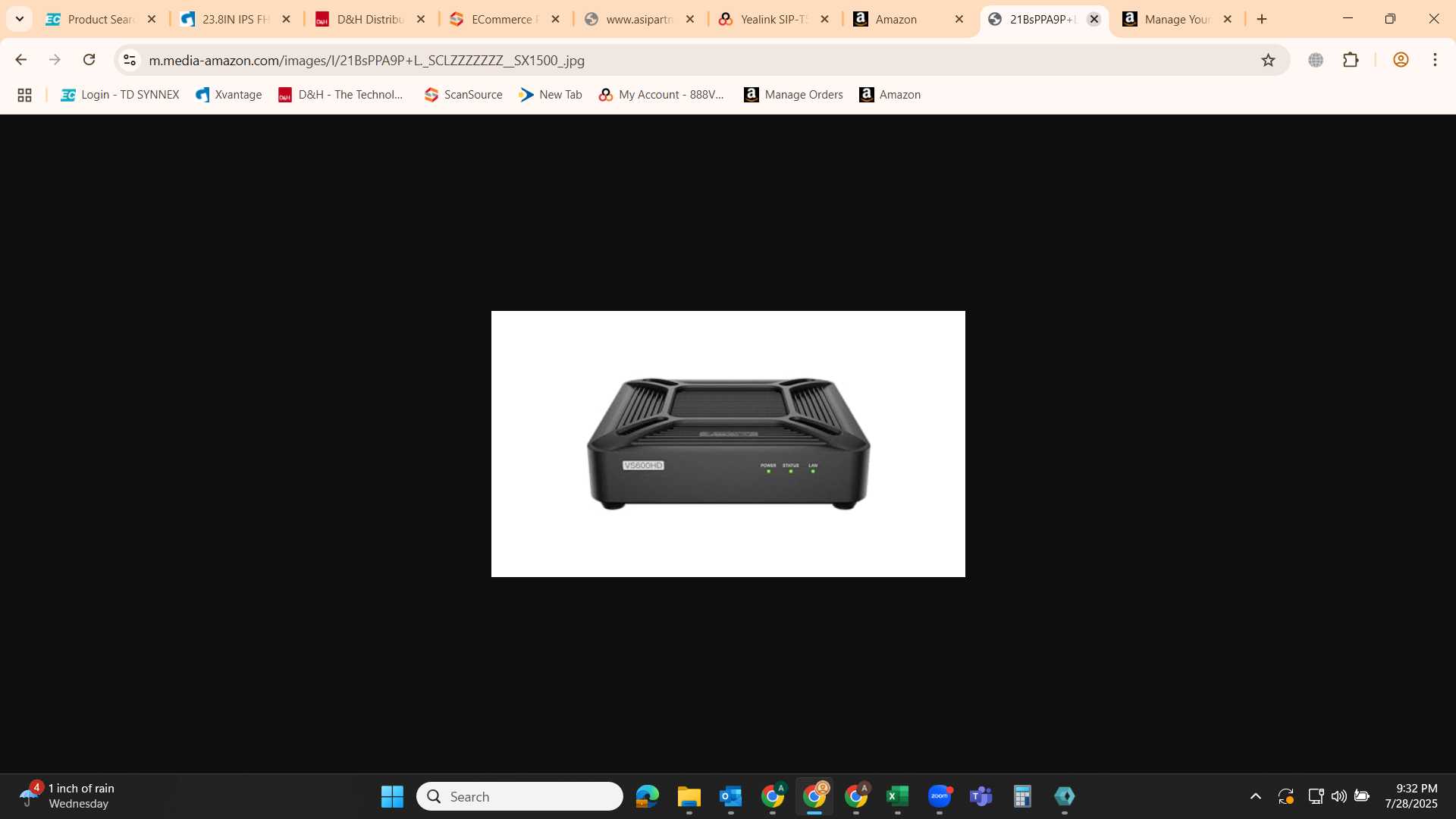This screenshot has height=819, width=1456.
Task: Open the Extensions puzzle menu
Action: click(x=1351, y=60)
